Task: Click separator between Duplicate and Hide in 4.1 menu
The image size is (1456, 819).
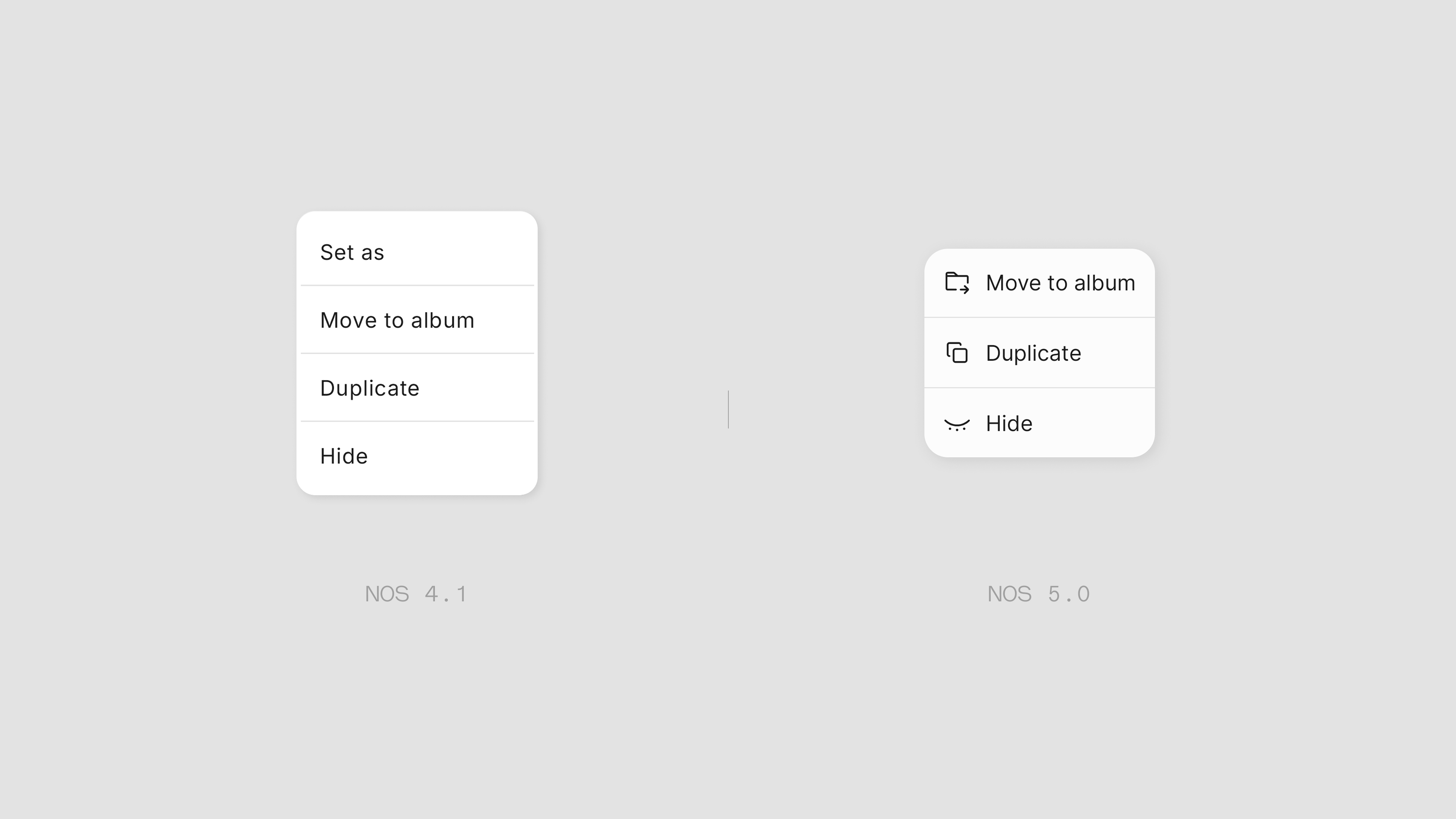Action: (417, 421)
